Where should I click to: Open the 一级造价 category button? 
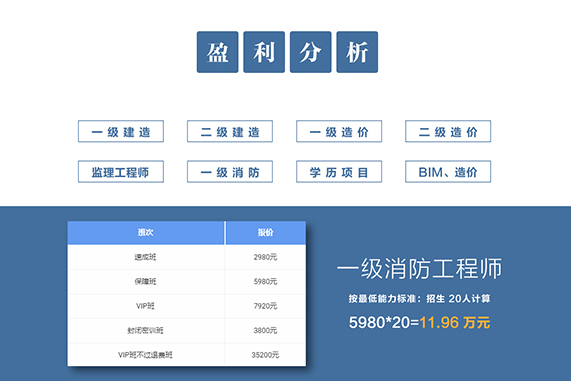click(x=339, y=131)
